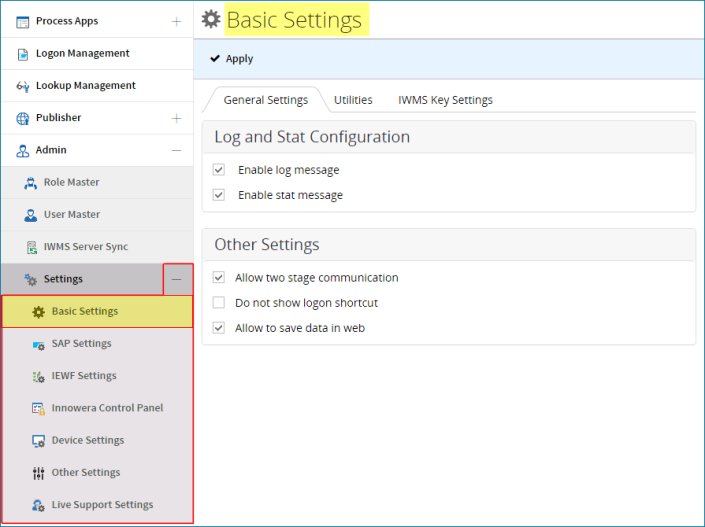Click the Enable log message label
Viewport: 705px width, 527px height.
pos(289,170)
